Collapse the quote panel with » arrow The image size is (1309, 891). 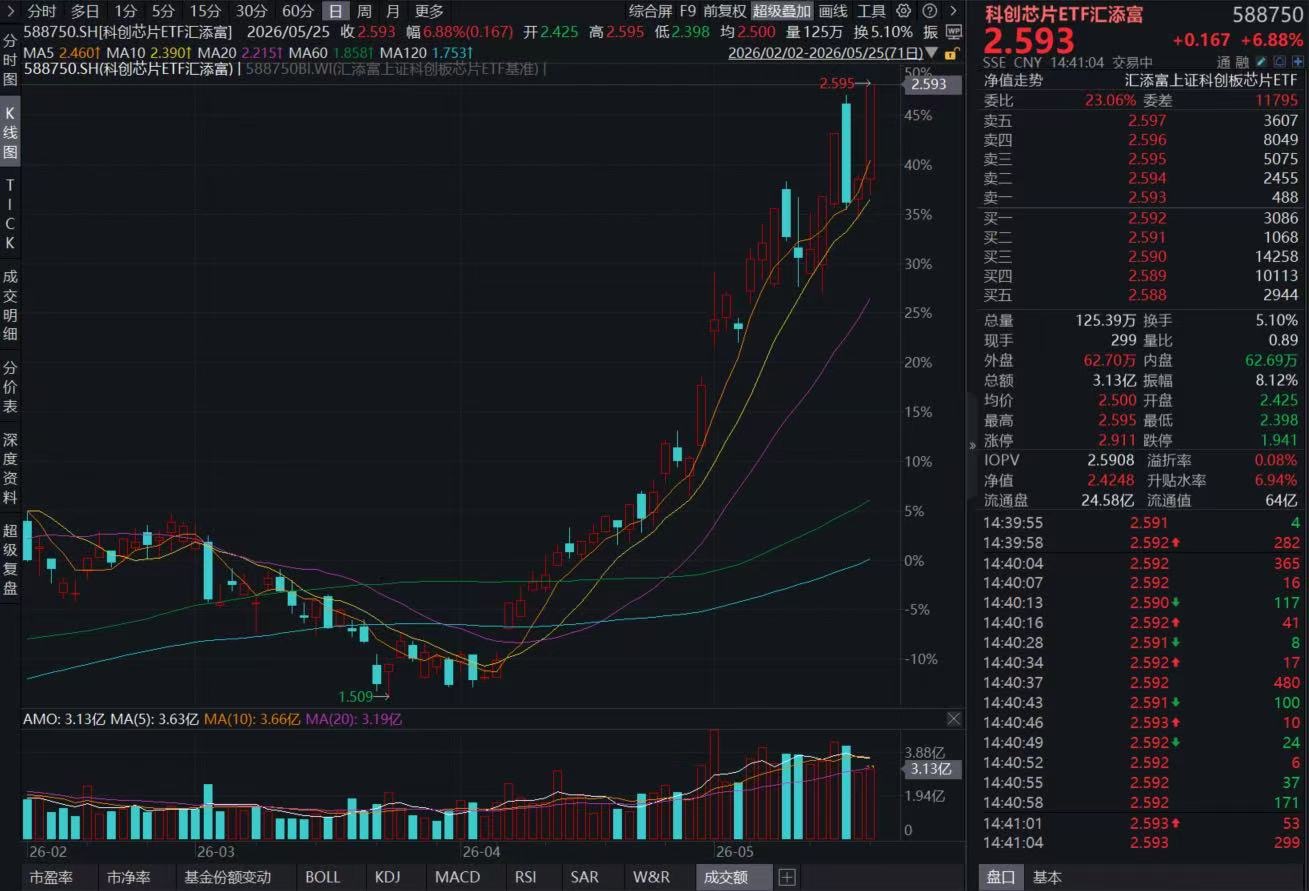click(973, 445)
